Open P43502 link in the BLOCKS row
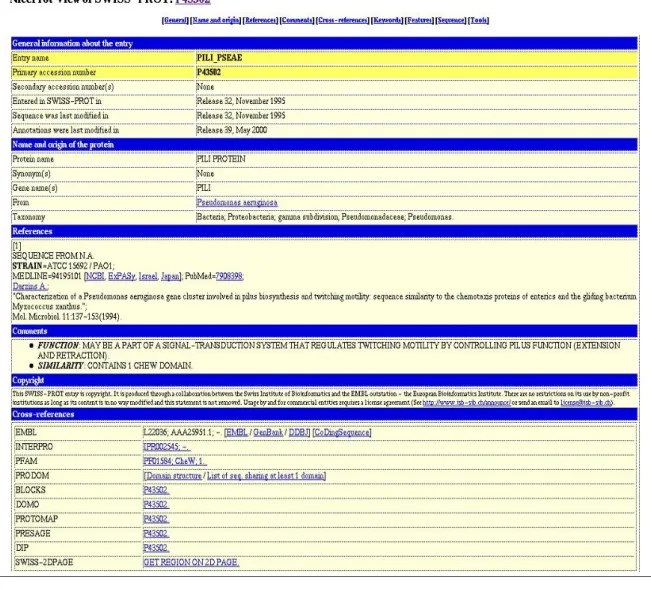This screenshot has width=651, height=589. [156, 490]
